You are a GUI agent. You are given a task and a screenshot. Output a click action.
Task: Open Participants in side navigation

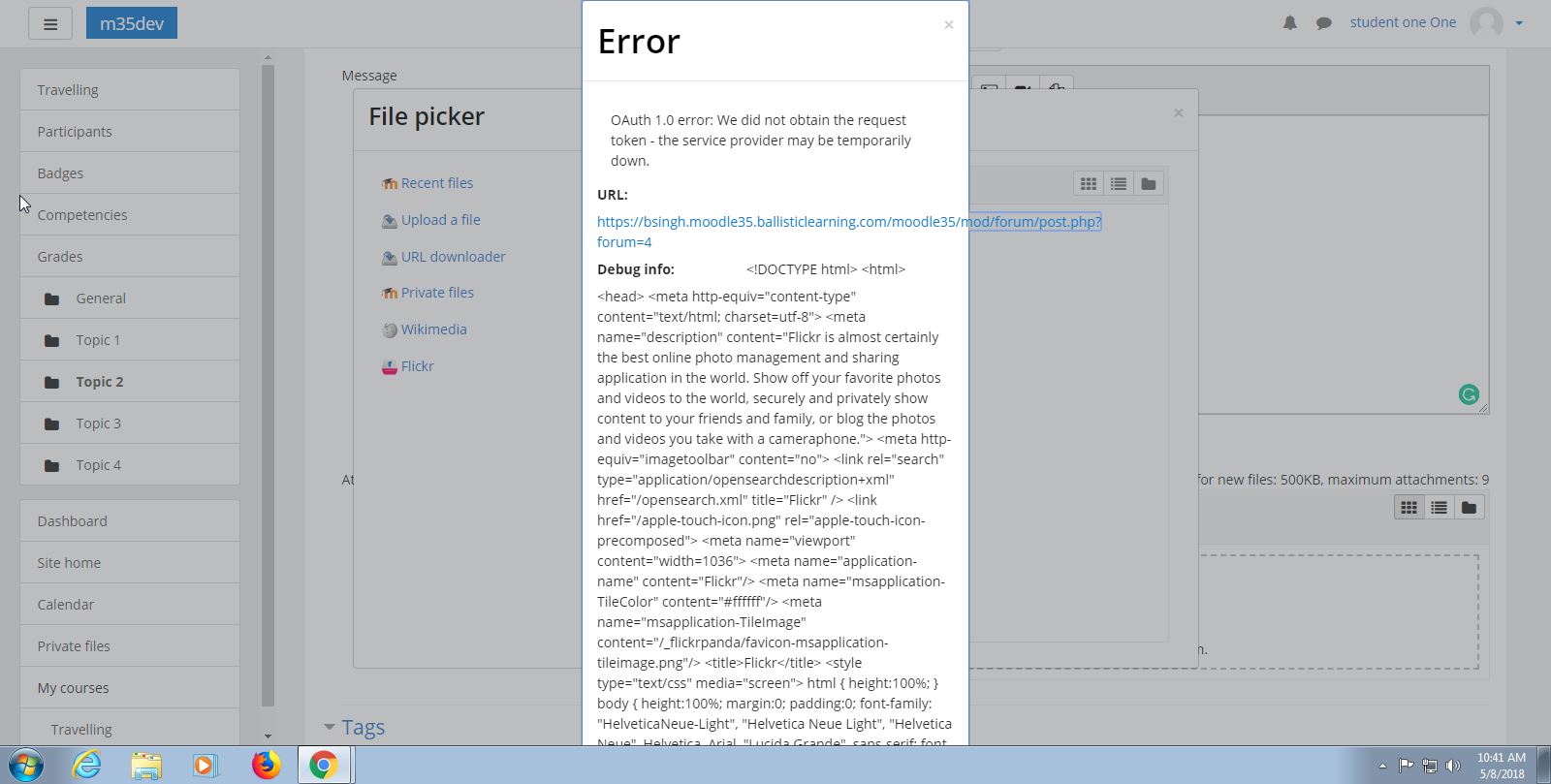click(130, 132)
